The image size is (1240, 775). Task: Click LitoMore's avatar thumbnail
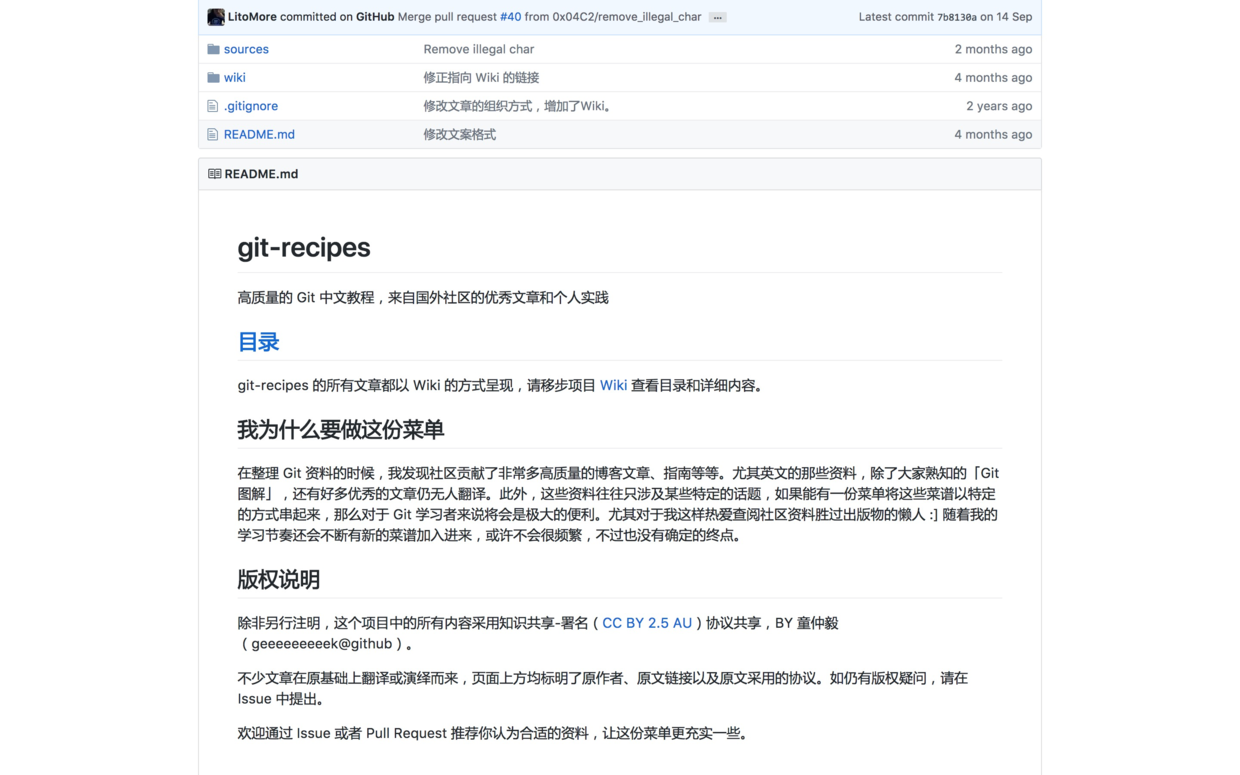pos(215,17)
